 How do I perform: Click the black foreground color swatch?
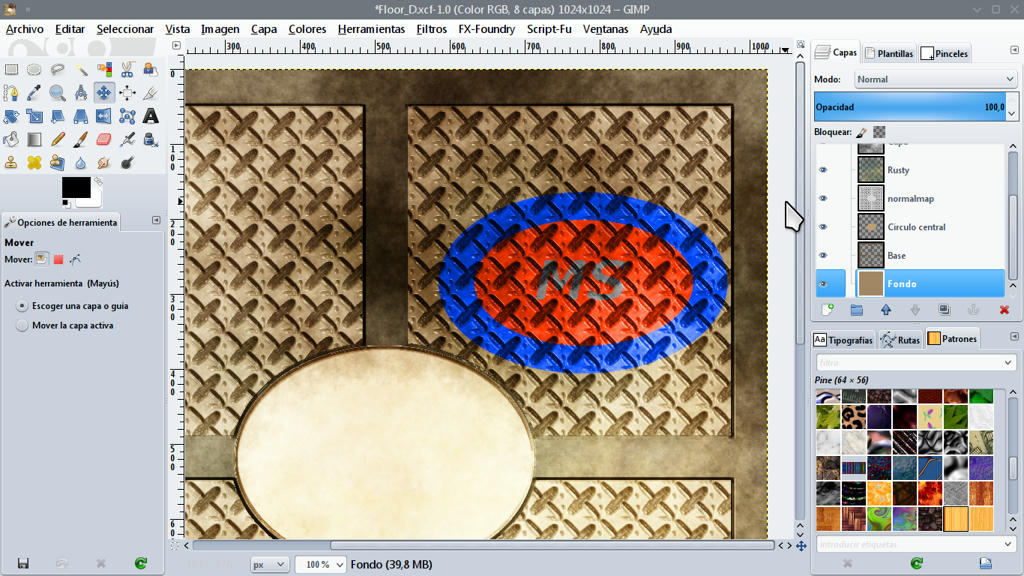click(76, 187)
